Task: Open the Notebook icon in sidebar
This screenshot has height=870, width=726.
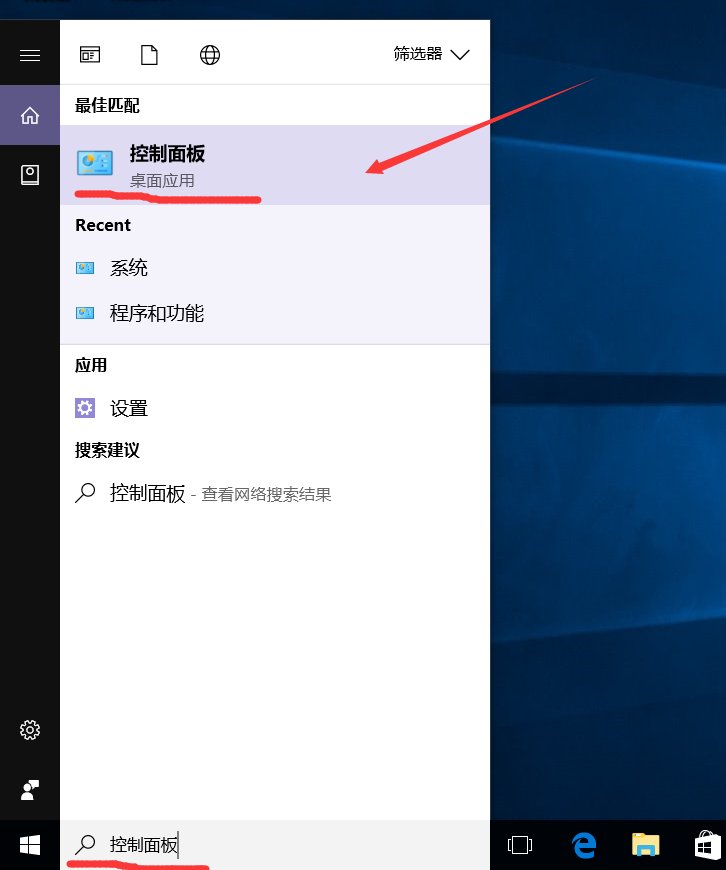Action: coord(30,175)
